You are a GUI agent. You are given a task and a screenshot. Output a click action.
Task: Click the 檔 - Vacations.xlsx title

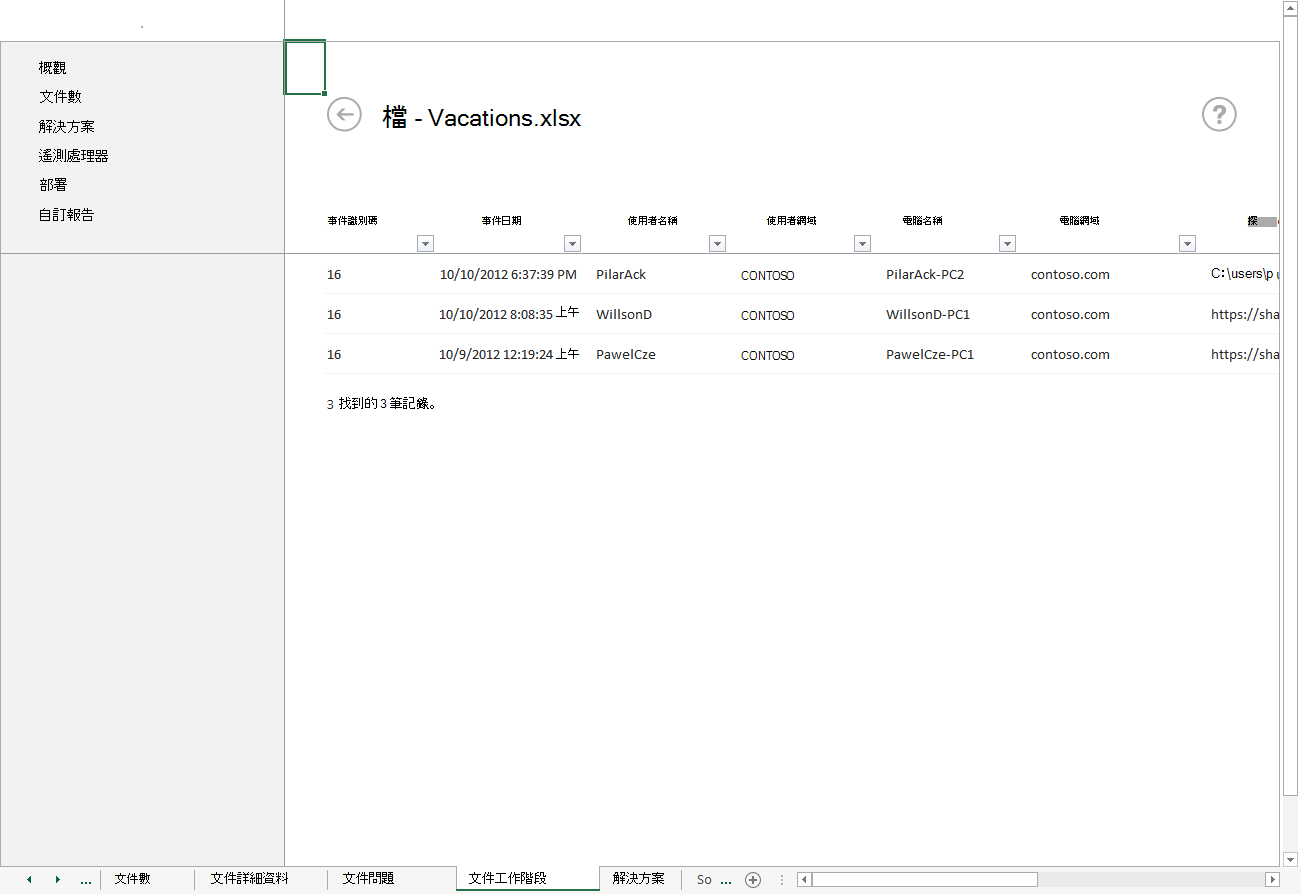pyautogui.click(x=481, y=118)
